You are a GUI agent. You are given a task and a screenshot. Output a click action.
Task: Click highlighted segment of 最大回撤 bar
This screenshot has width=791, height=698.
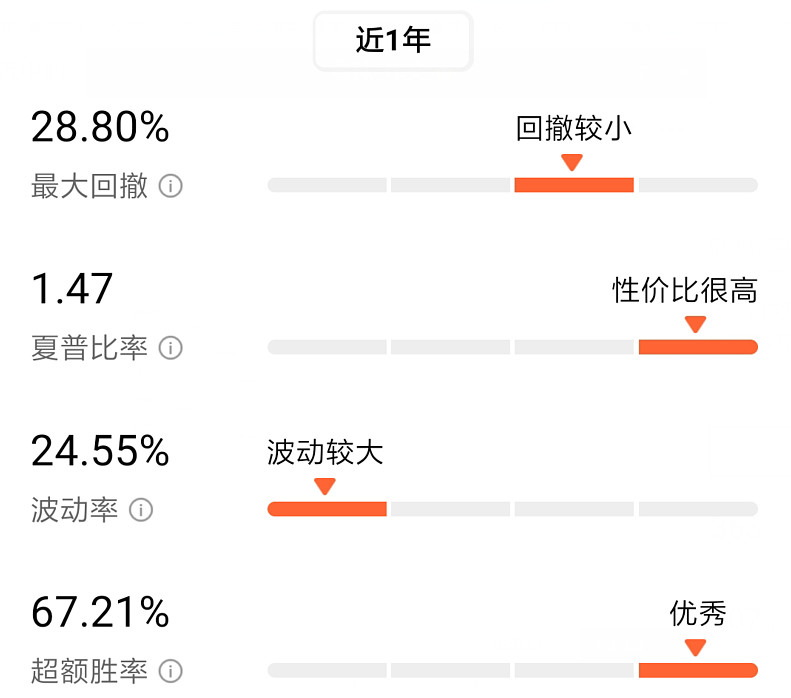[574, 185]
